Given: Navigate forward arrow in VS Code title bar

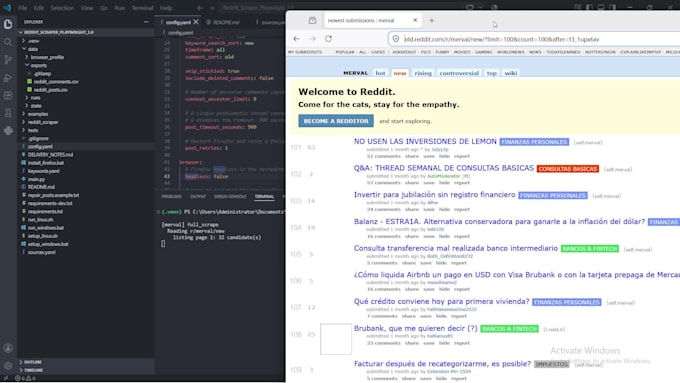Looking at the screenshot, I should [212, 8].
